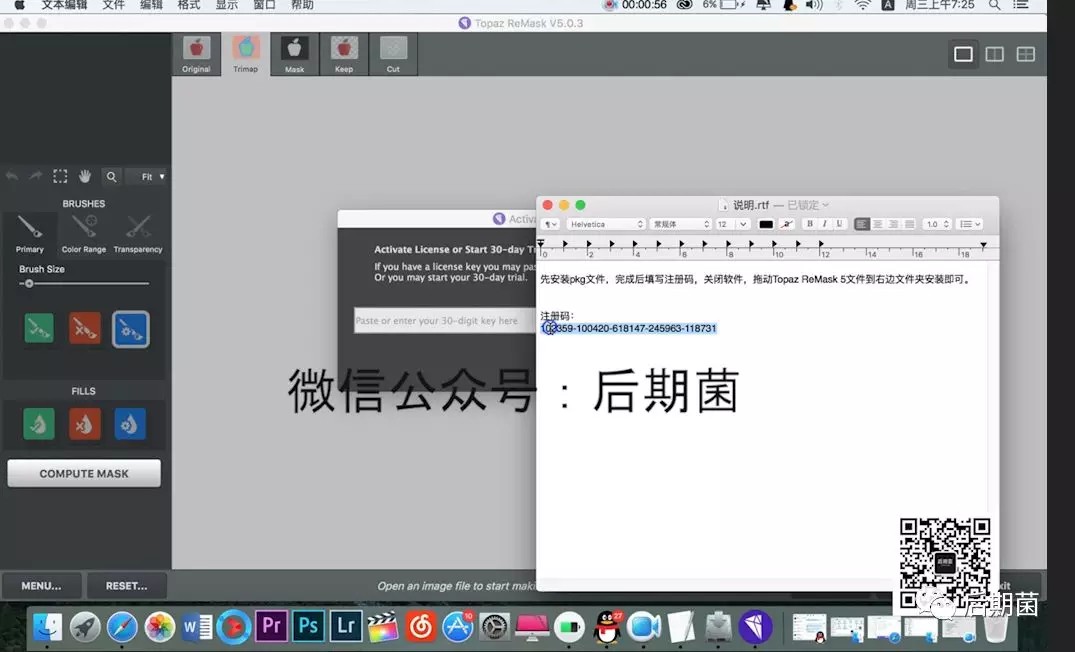Select the Transparency brush
Image resolution: width=1075 pixels, height=652 pixels.
(x=138, y=232)
